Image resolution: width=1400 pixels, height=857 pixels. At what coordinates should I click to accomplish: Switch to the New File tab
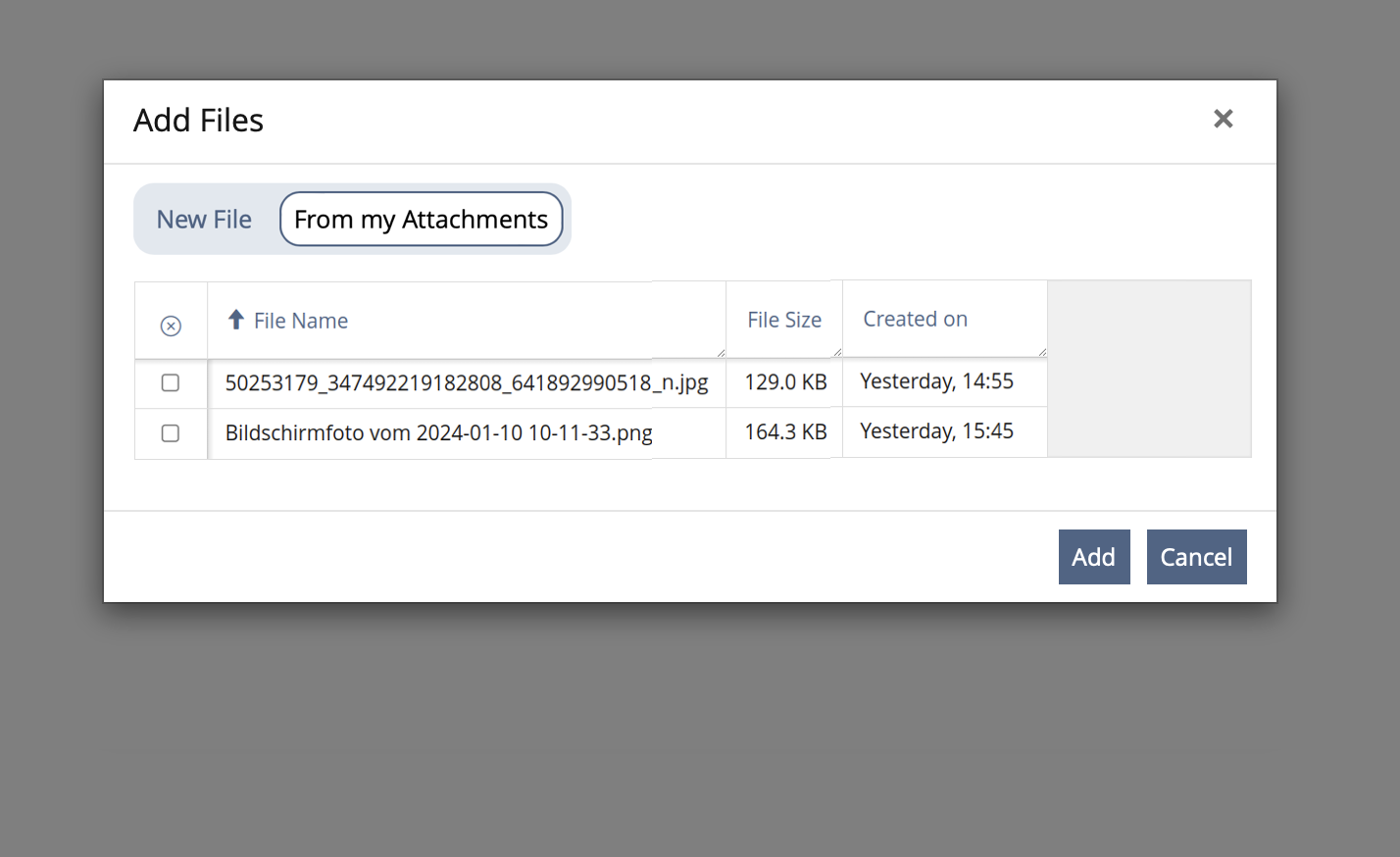pos(204,220)
